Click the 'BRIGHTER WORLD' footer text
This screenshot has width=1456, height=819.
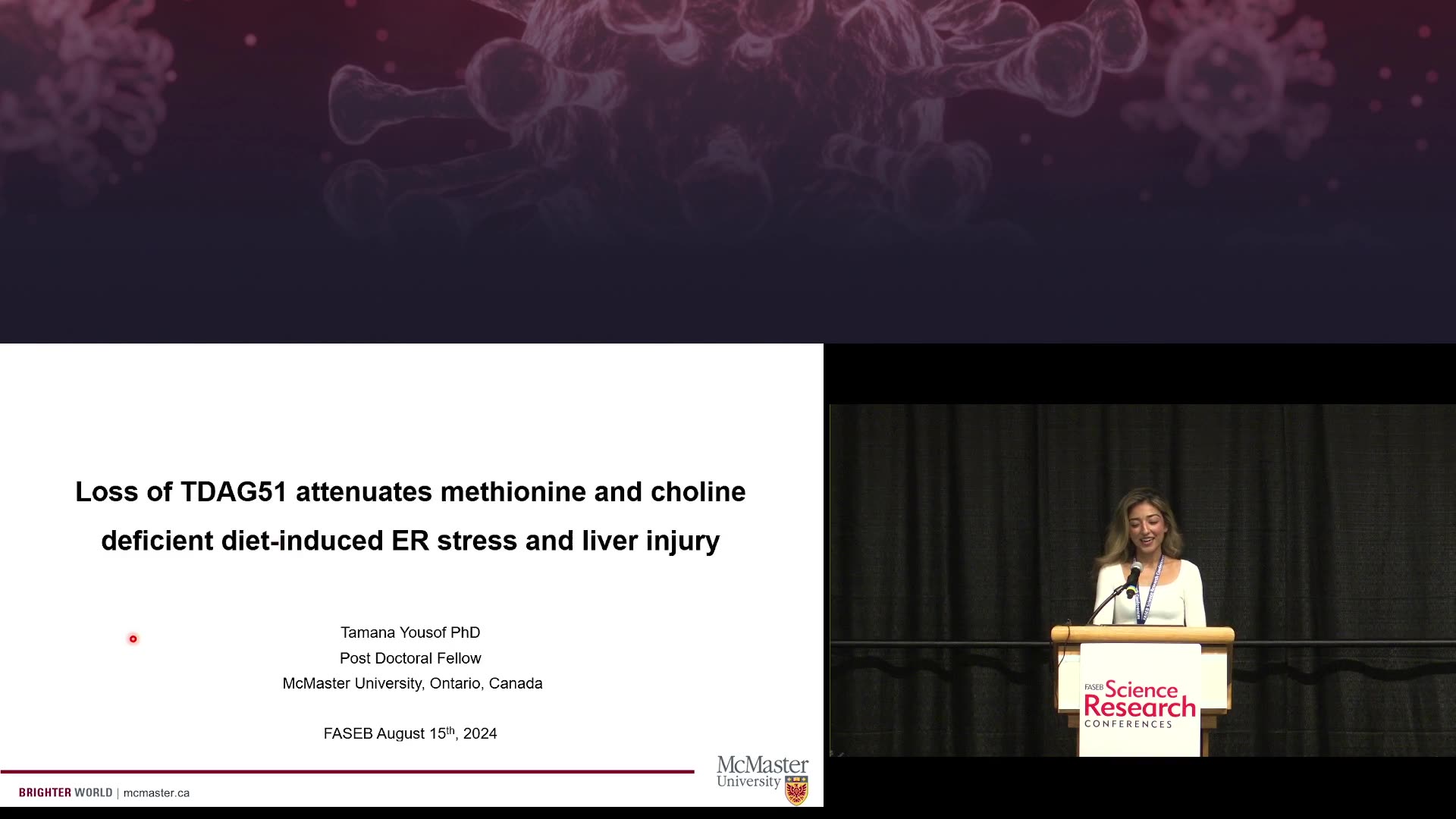click(65, 792)
